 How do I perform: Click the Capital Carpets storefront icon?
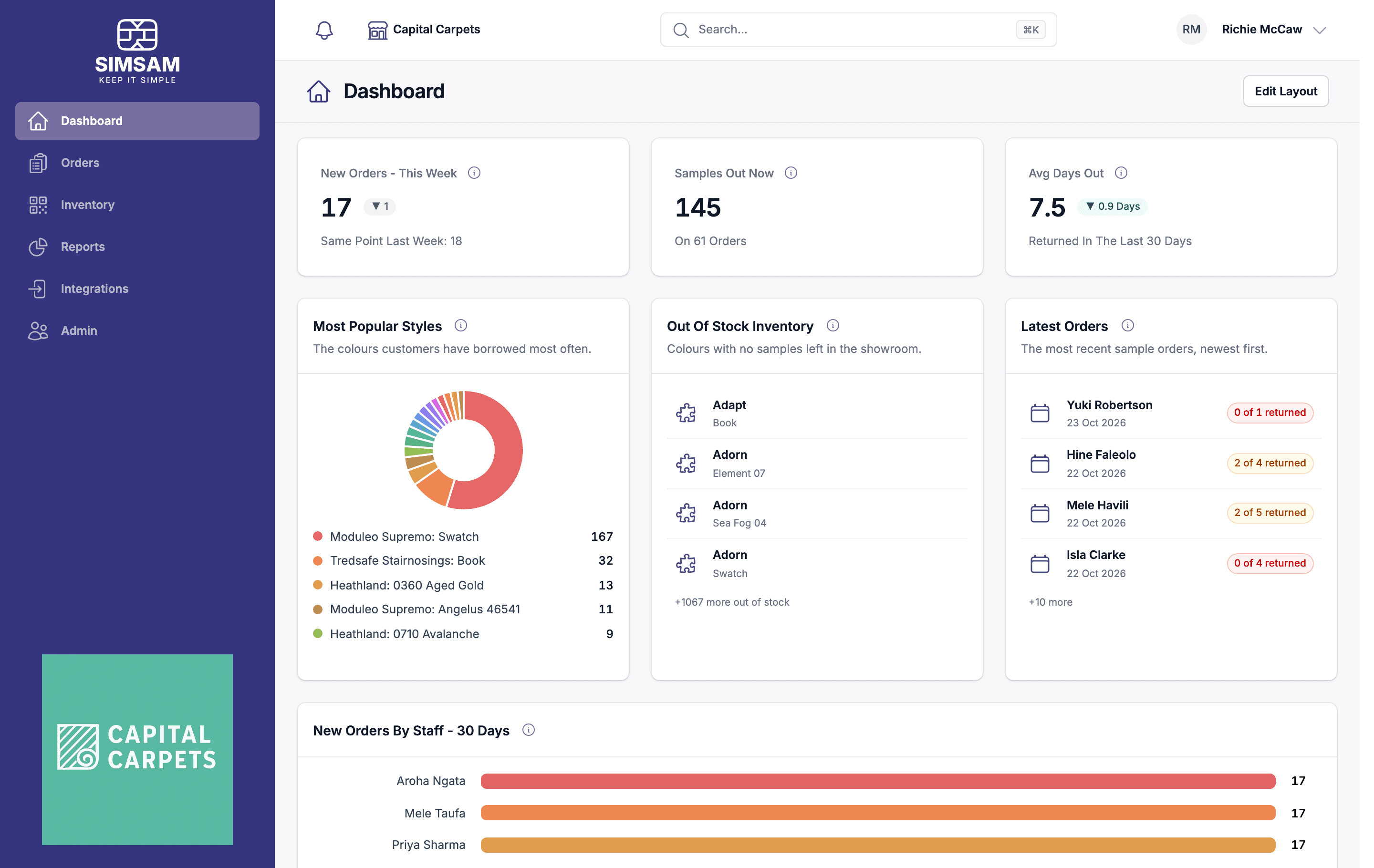tap(377, 30)
